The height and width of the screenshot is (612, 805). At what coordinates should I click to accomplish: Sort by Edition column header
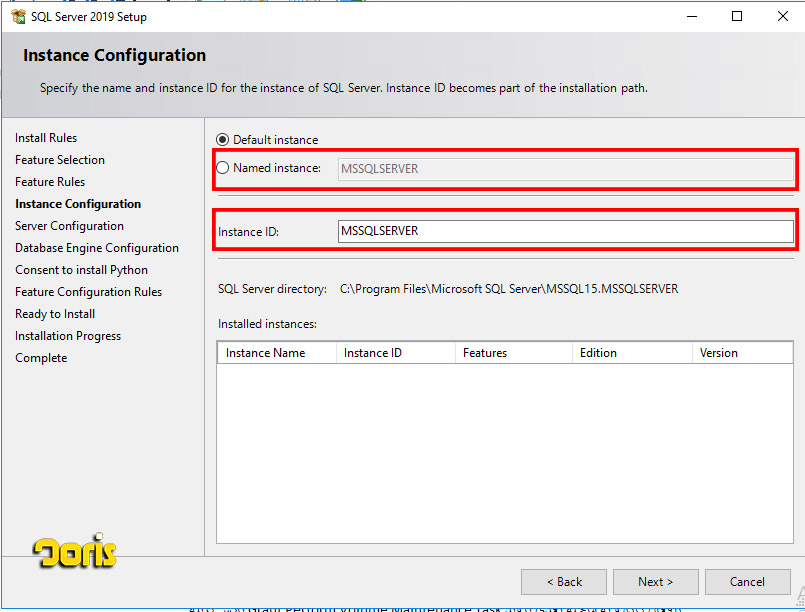click(x=632, y=353)
